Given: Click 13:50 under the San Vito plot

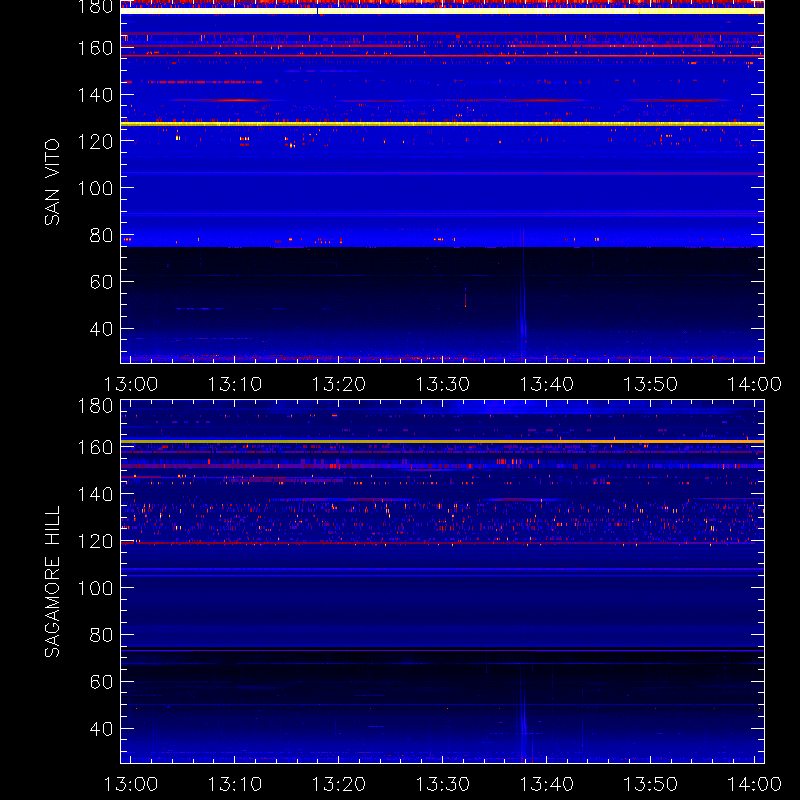Looking at the screenshot, I should coord(651,384).
